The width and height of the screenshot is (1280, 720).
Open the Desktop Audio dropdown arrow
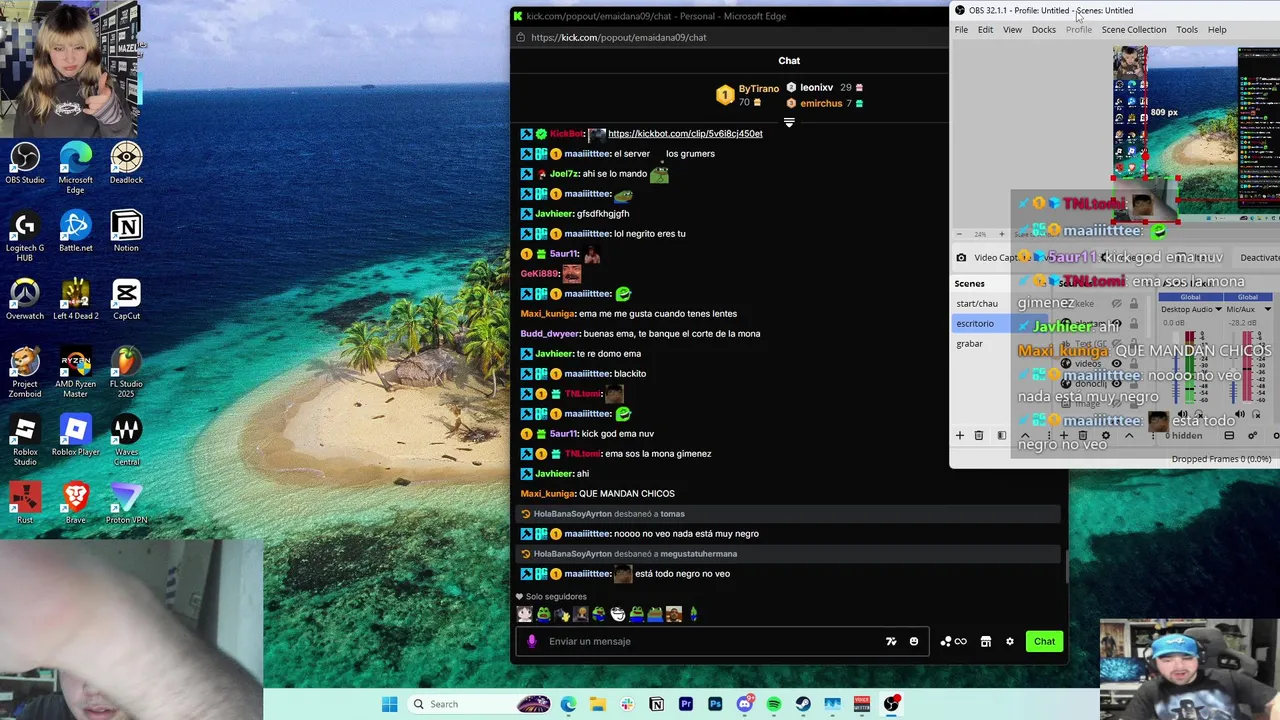1218,309
